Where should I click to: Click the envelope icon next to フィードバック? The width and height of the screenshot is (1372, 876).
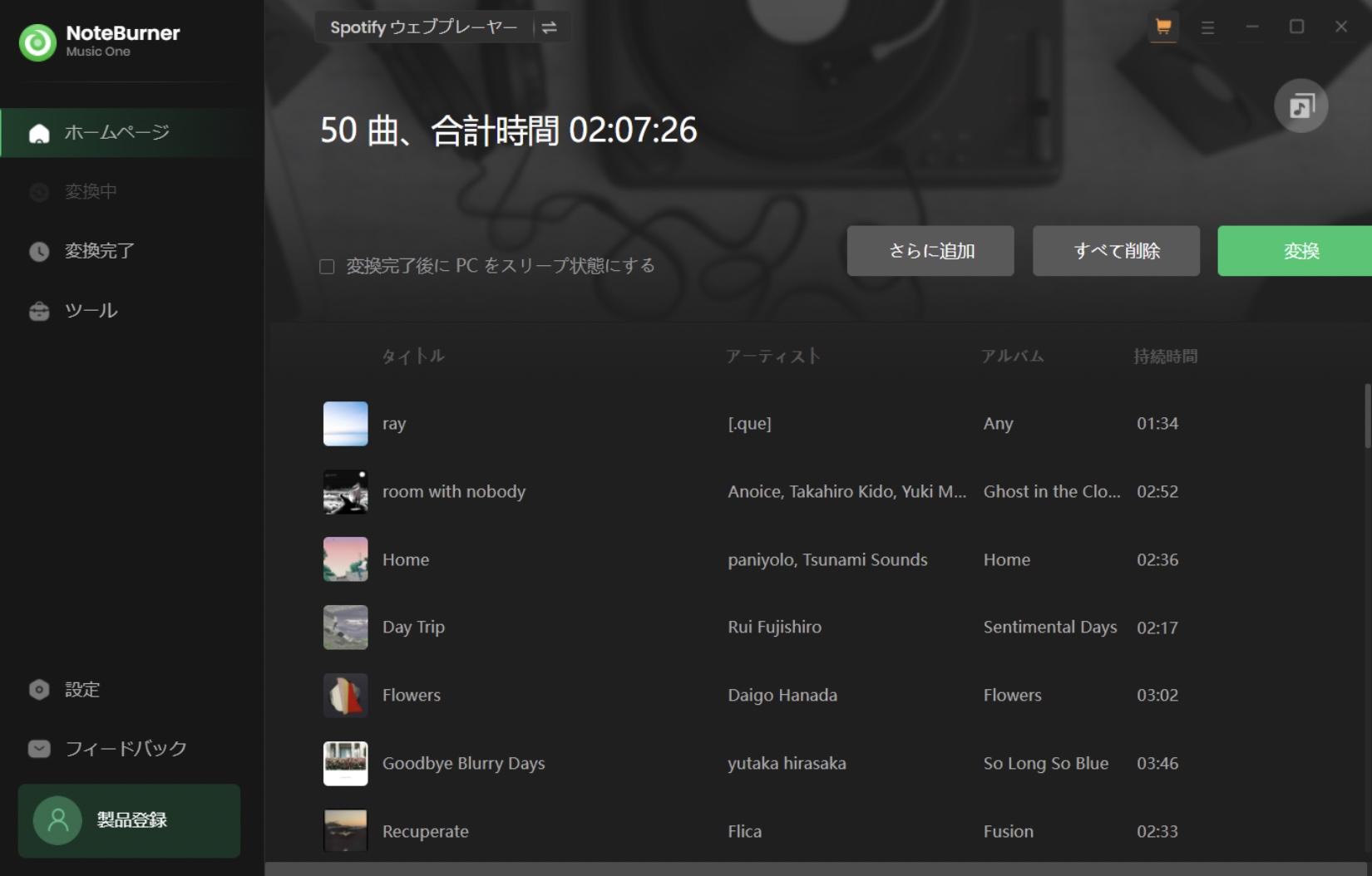tap(39, 749)
